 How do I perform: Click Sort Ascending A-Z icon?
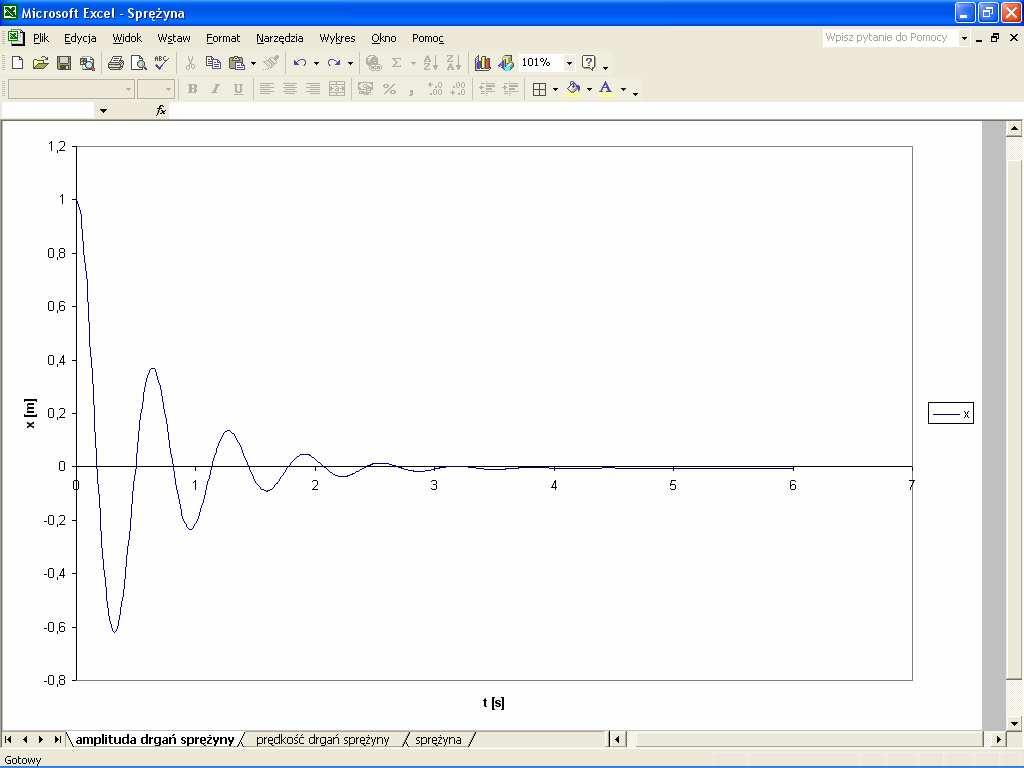[430, 63]
